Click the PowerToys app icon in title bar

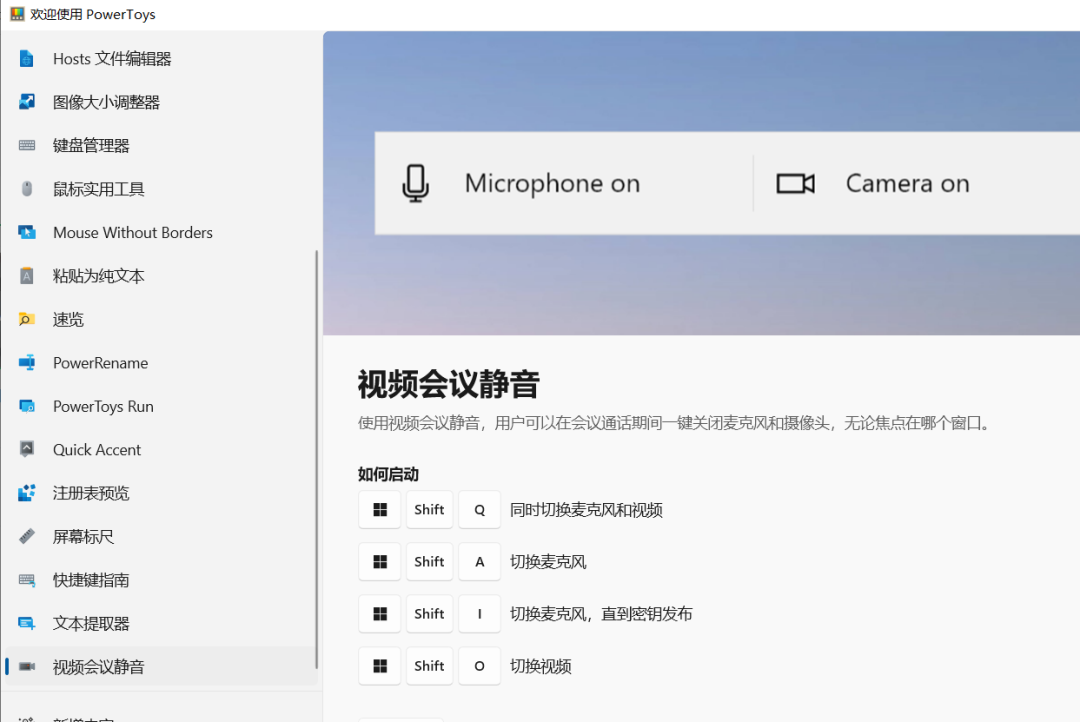click(17, 14)
